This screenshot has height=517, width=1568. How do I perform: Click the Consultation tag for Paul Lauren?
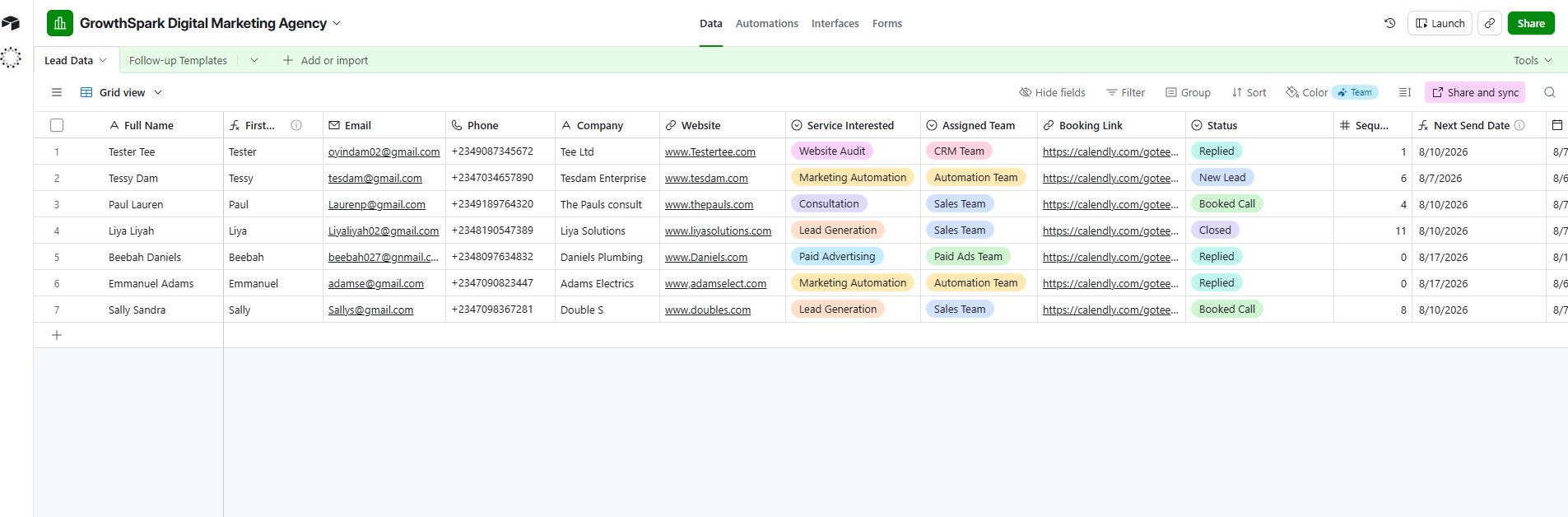coord(829,203)
